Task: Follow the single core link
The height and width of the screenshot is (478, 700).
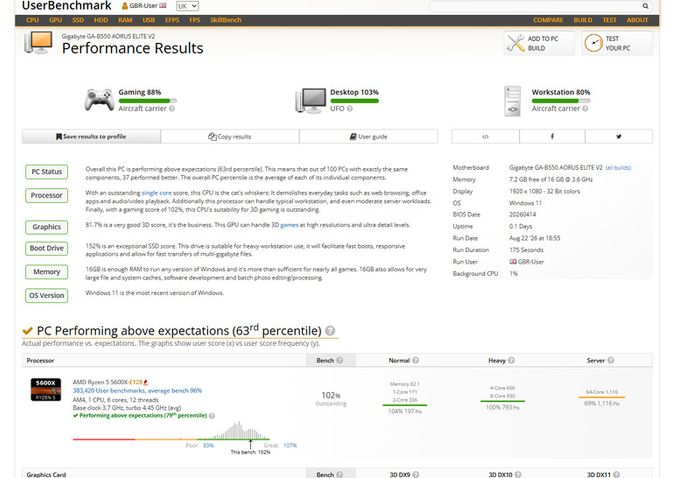Action: [x=156, y=193]
